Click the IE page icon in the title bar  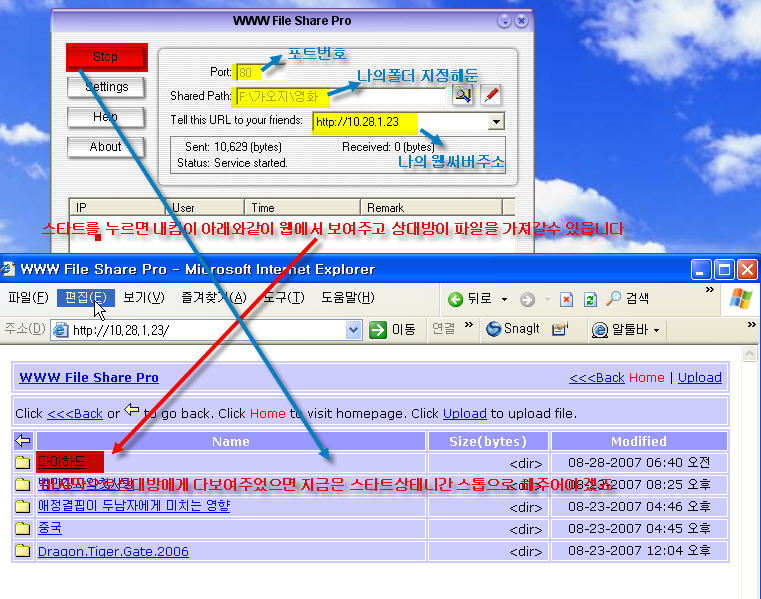(x=8, y=268)
